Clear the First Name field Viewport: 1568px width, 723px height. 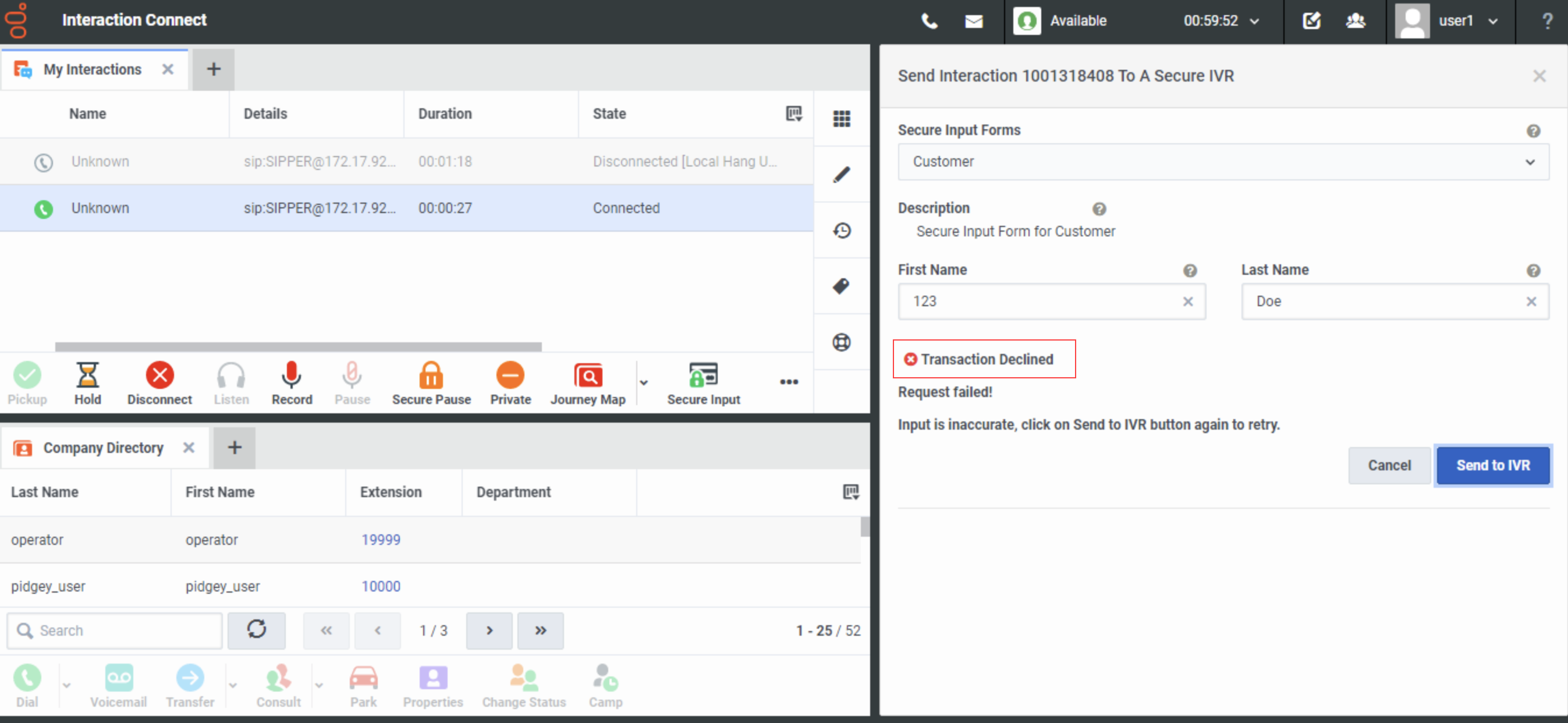coord(1187,302)
